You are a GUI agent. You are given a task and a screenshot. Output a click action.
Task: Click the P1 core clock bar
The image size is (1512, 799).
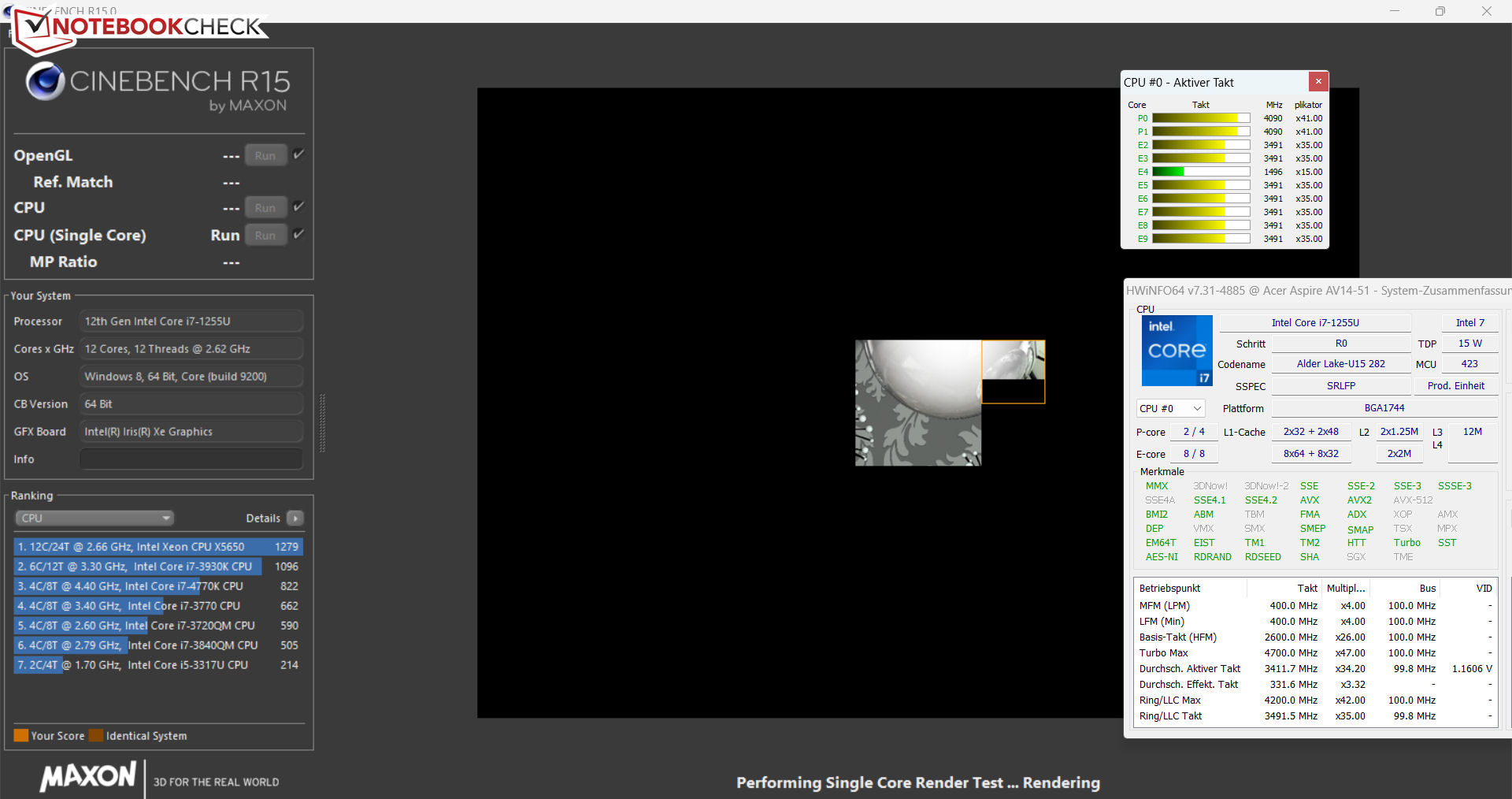pyautogui.click(x=1201, y=132)
